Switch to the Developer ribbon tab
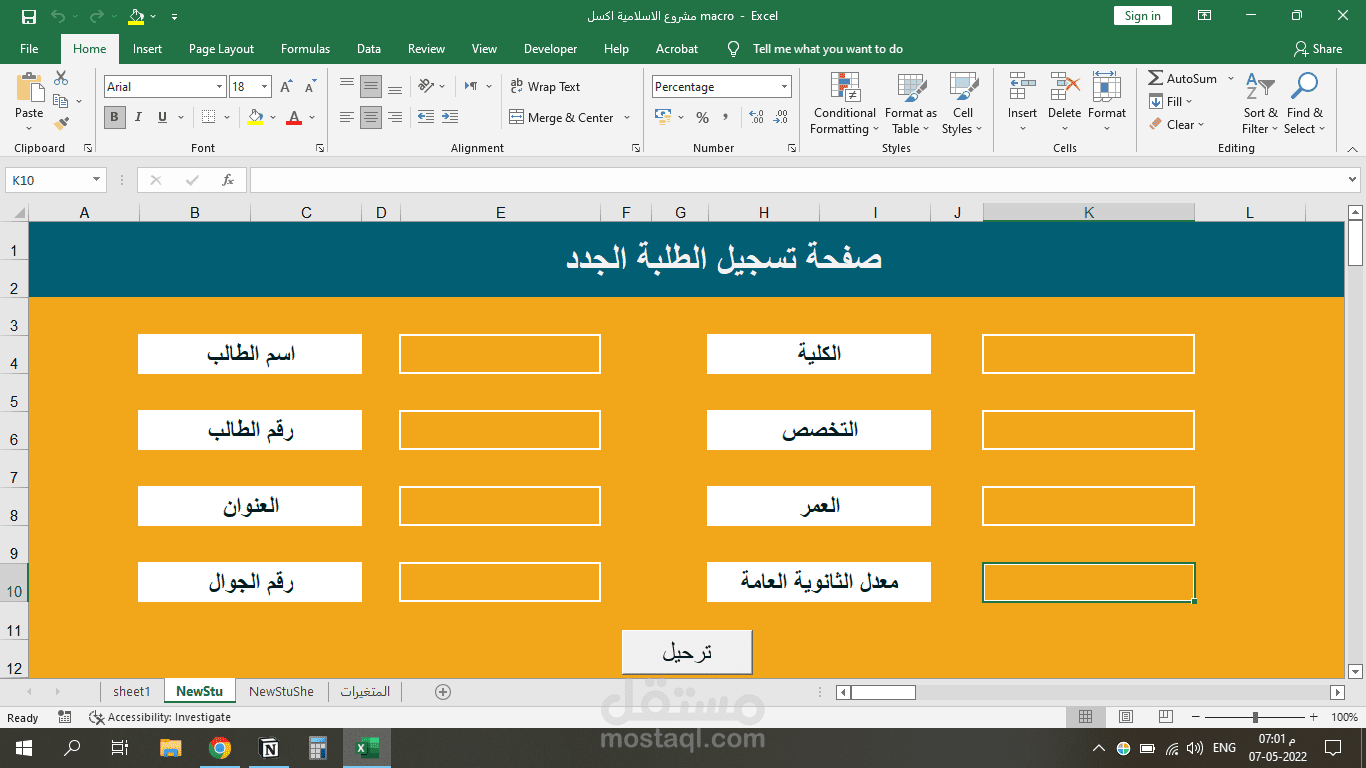The width and height of the screenshot is (1366, 768). point(550,49)
